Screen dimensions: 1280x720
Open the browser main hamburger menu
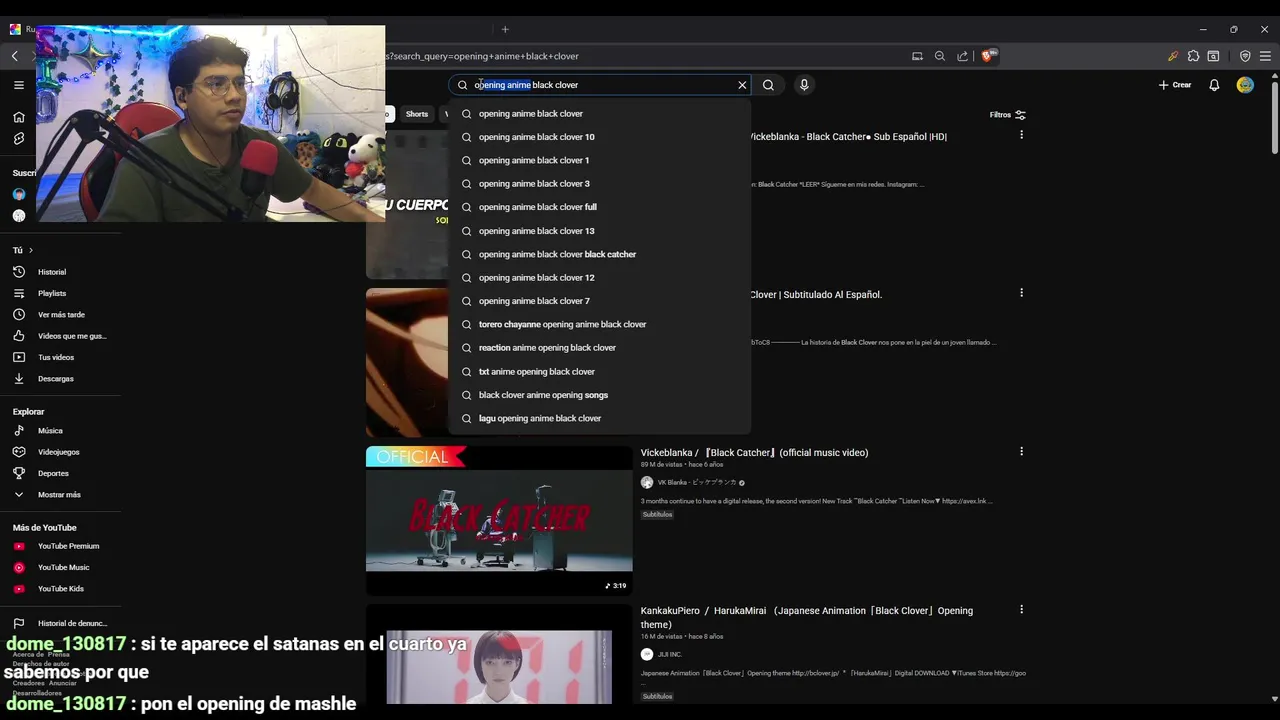point(1265,56)
